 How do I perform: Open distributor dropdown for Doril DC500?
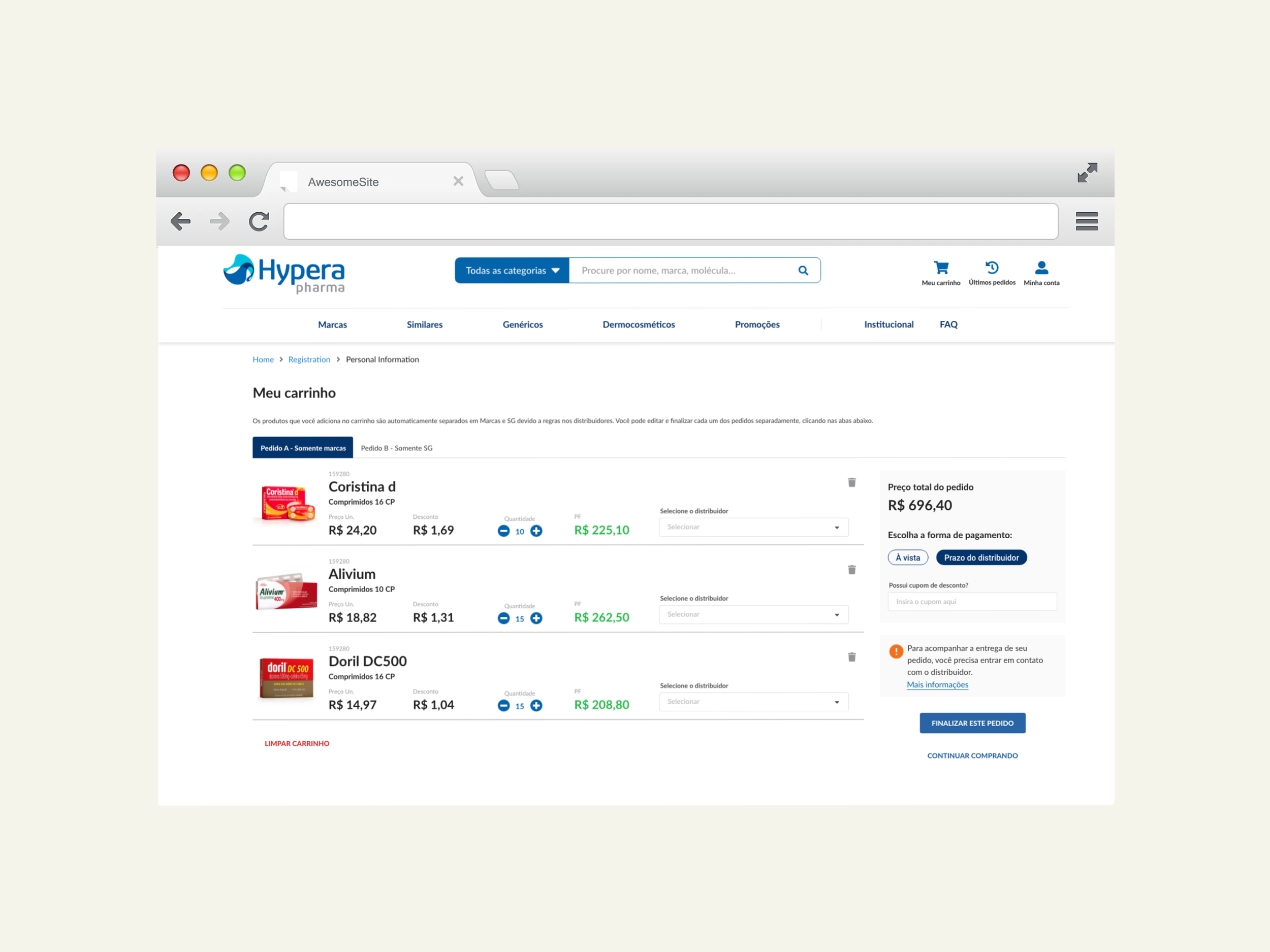click(753, 702)
